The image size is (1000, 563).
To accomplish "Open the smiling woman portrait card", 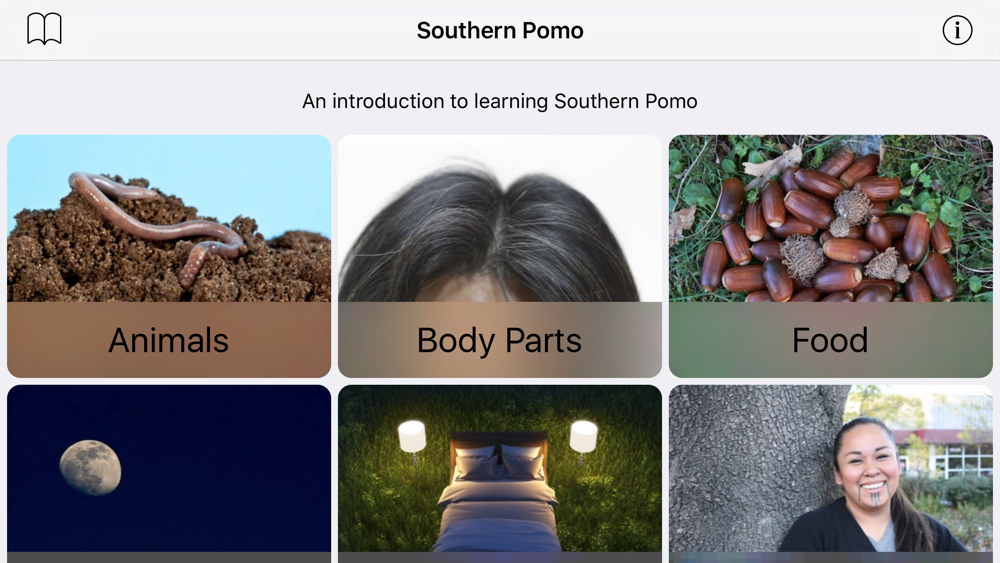I will (x=831, y=474).
